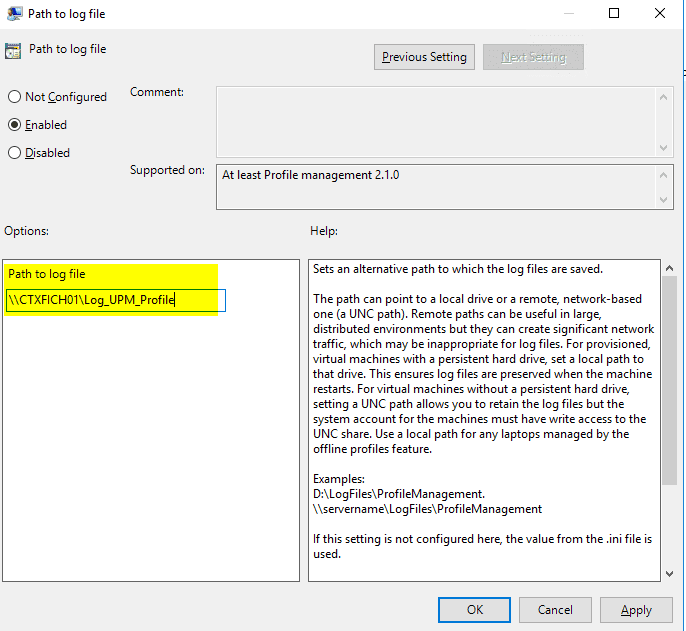This screenshot has height=631, width=686.
Task: Click 'Sets an alternative path' help sentence
Action: 458,269
